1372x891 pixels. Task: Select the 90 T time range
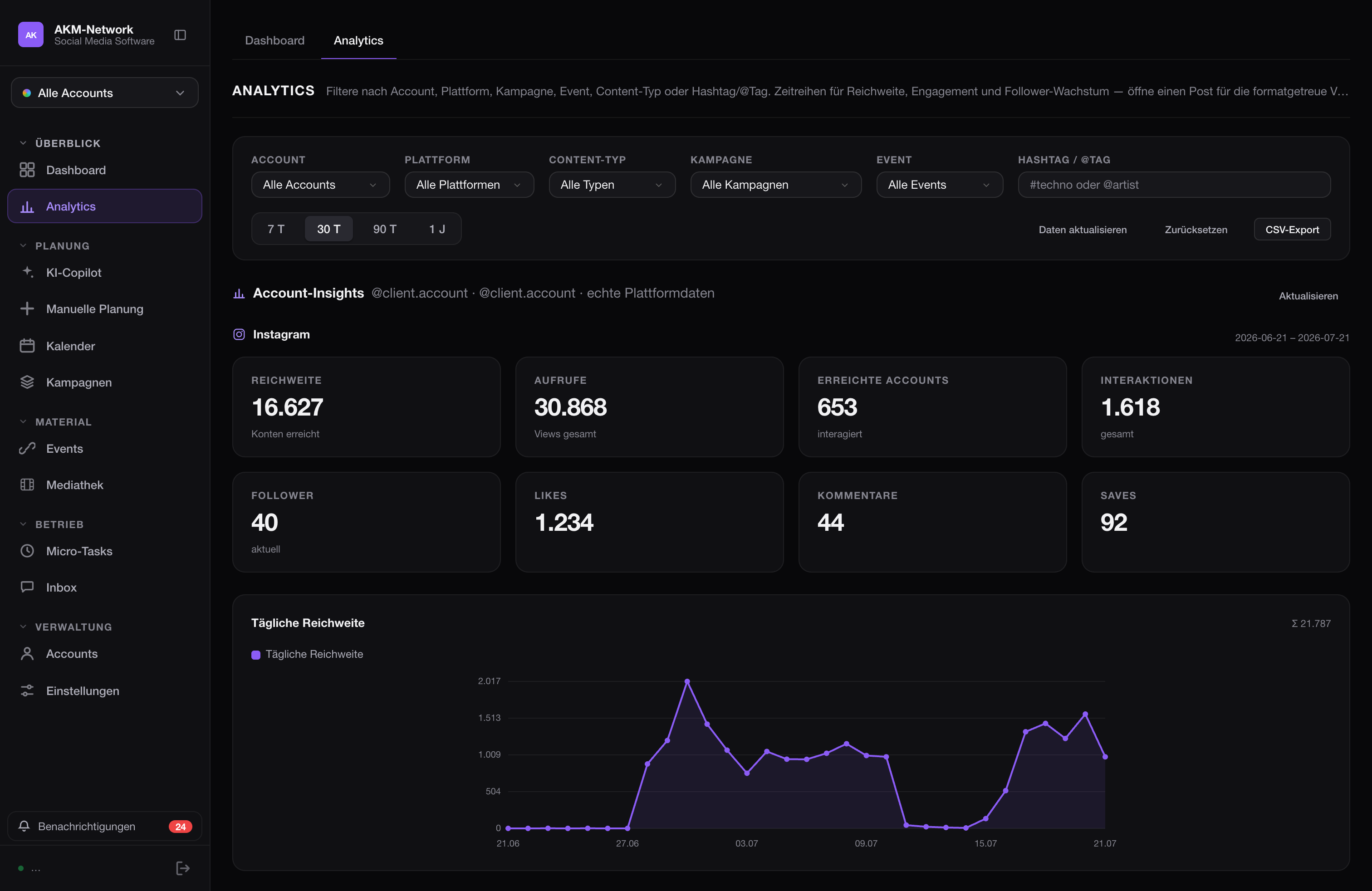click(384, 229)
